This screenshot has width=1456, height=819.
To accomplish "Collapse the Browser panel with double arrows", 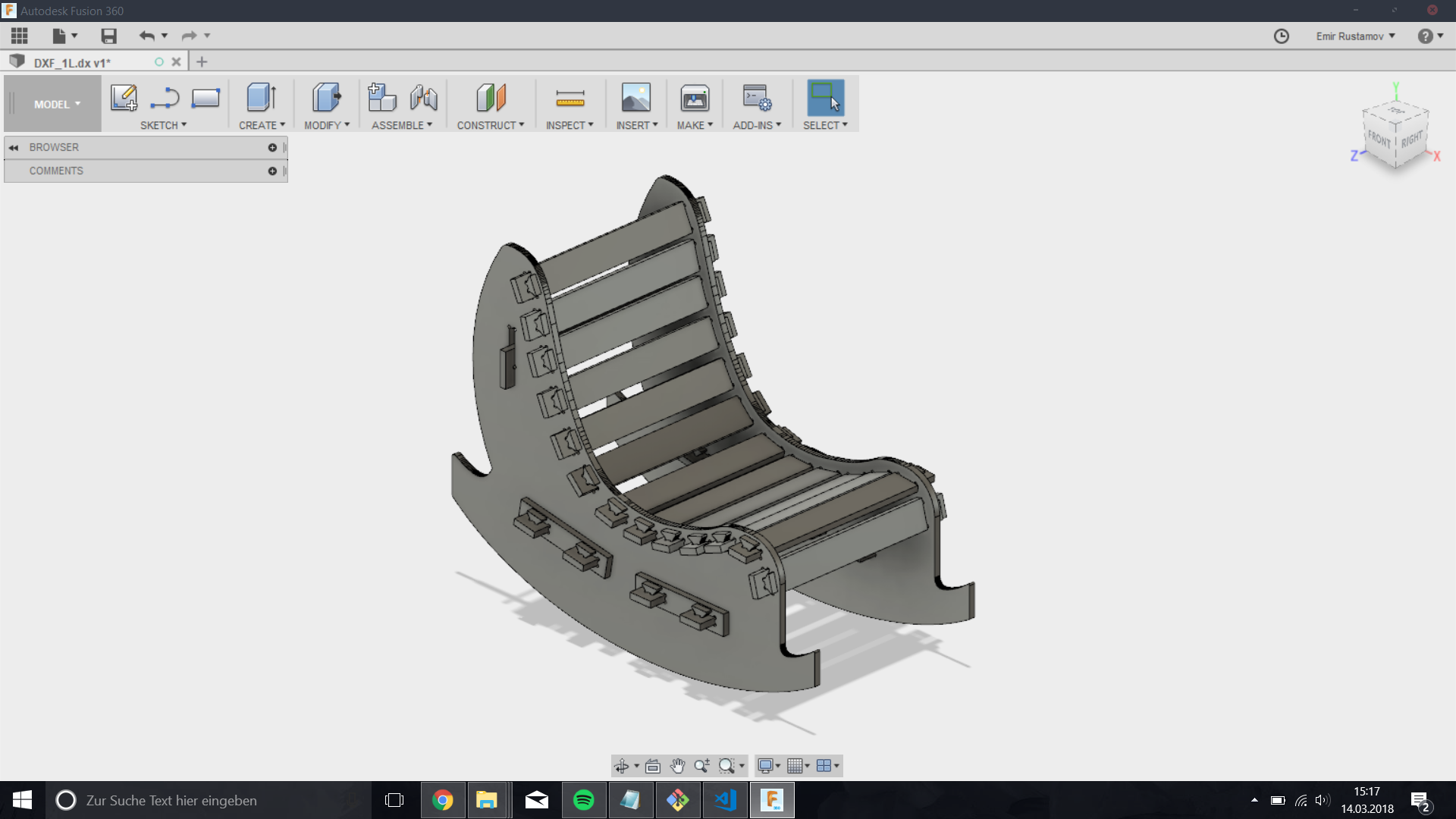I will [14, 148].
